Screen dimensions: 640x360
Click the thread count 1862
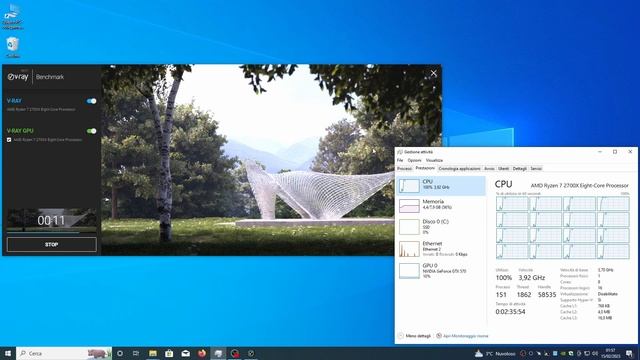[524, 294]
